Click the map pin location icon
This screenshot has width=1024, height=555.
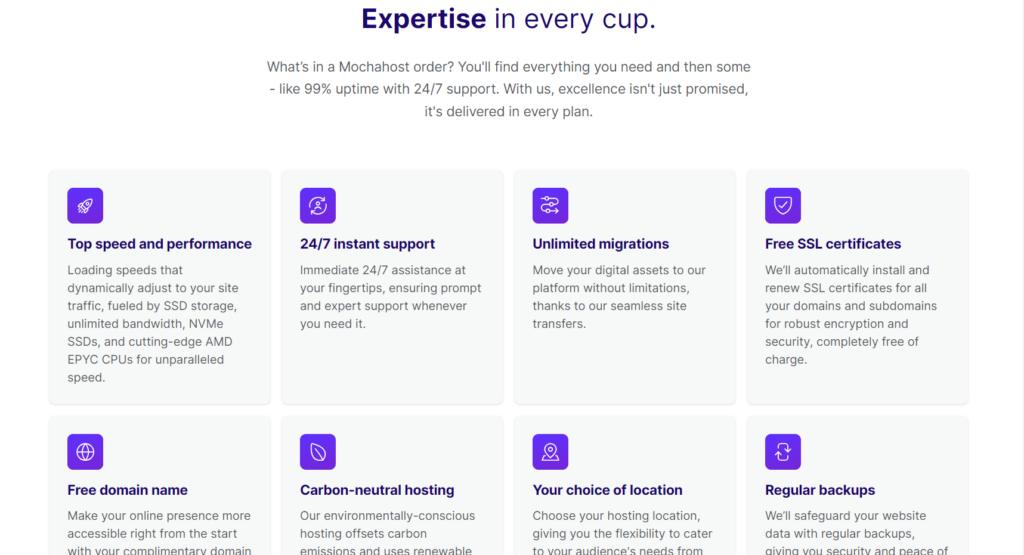550,452
